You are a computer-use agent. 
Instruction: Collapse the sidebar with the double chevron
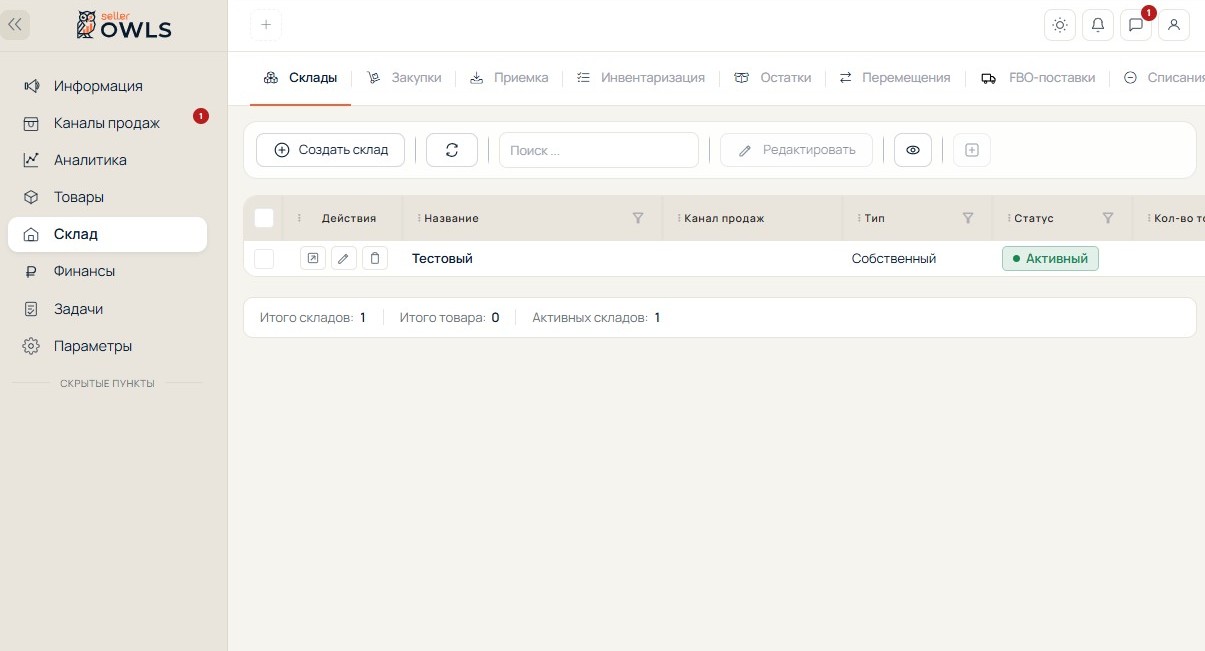(15, 24)
